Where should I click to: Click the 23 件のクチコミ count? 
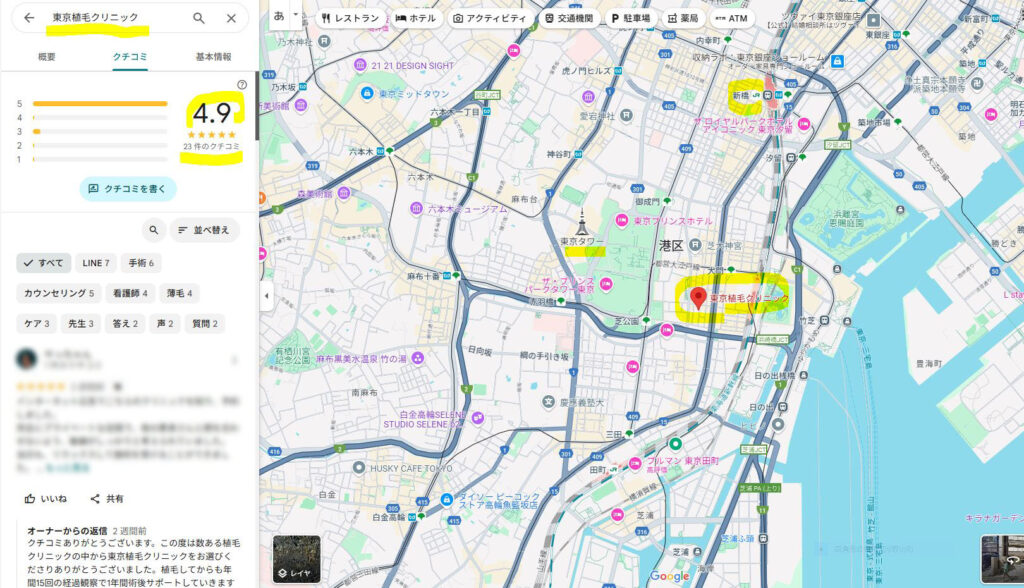(211, 147)
